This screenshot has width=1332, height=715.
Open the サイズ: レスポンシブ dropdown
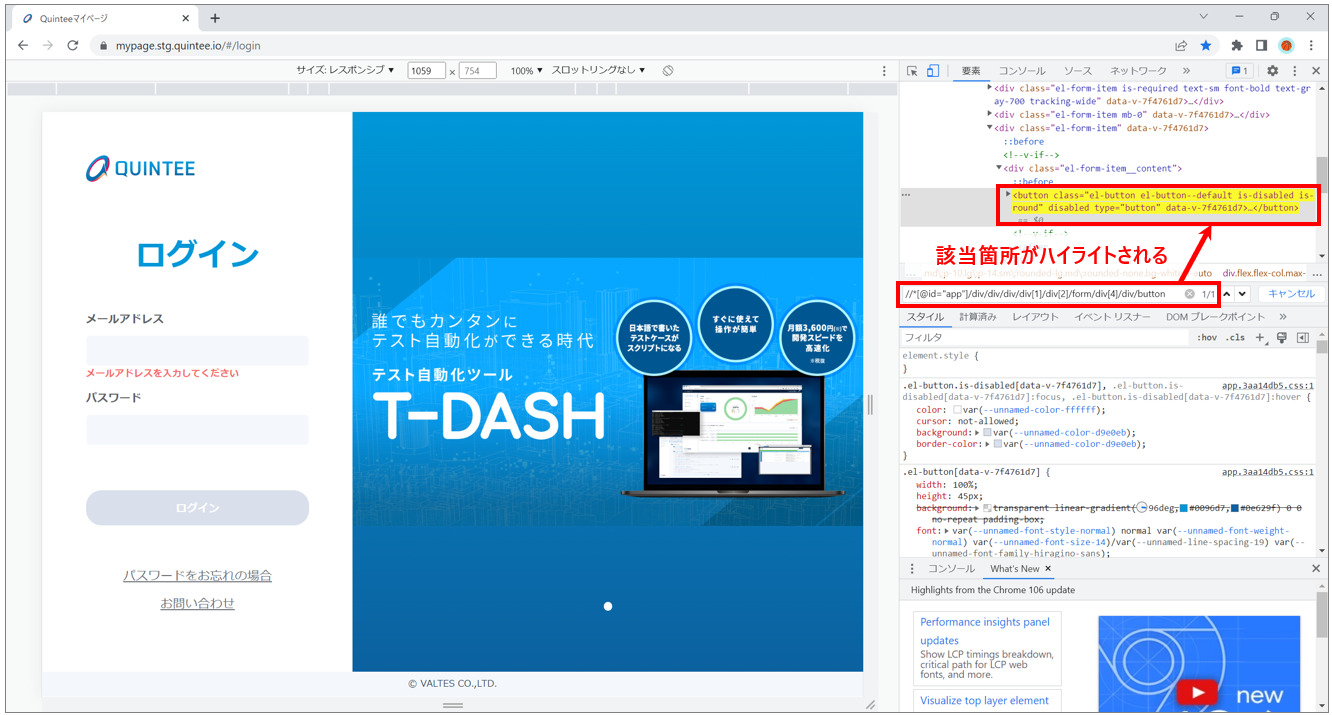tap(345, 71)
